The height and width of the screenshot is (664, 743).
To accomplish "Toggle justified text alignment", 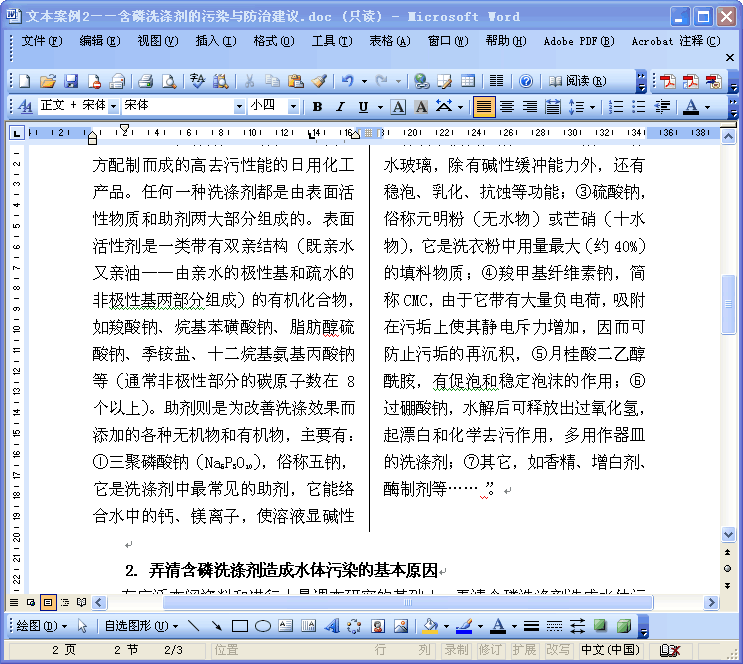I will [483, 107].
